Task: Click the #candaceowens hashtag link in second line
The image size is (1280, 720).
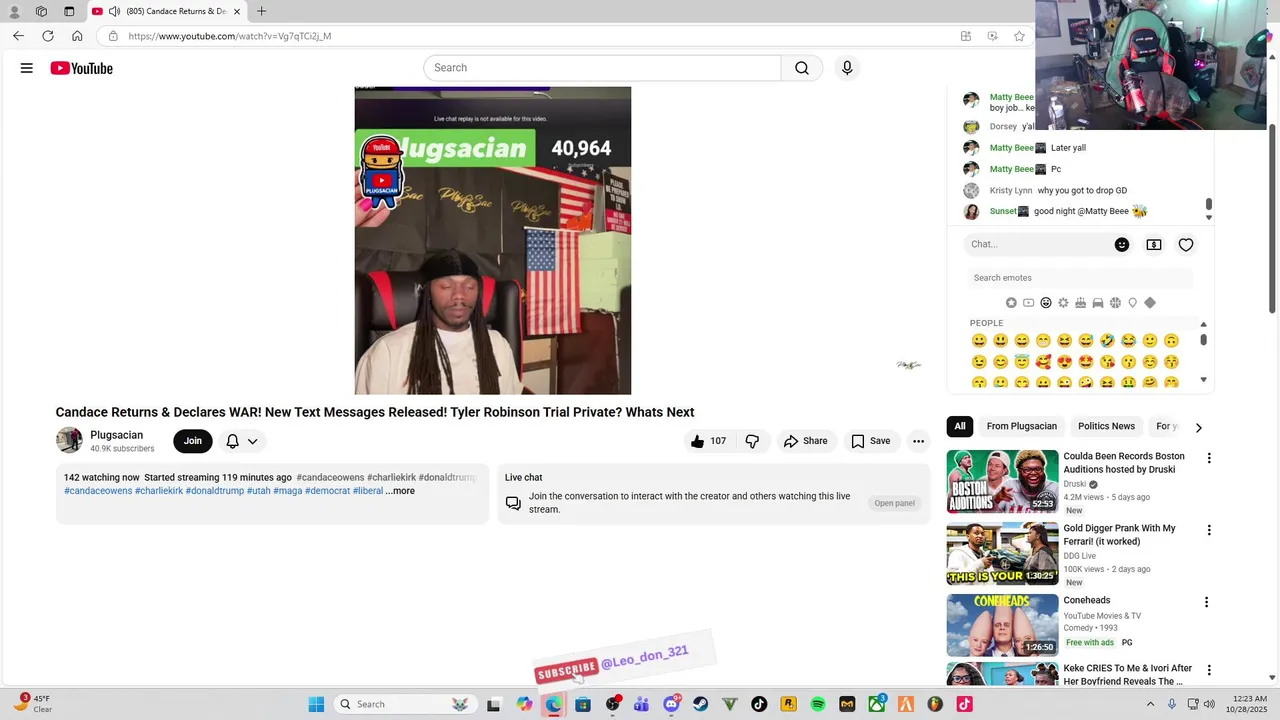Action: pos(98,491)
